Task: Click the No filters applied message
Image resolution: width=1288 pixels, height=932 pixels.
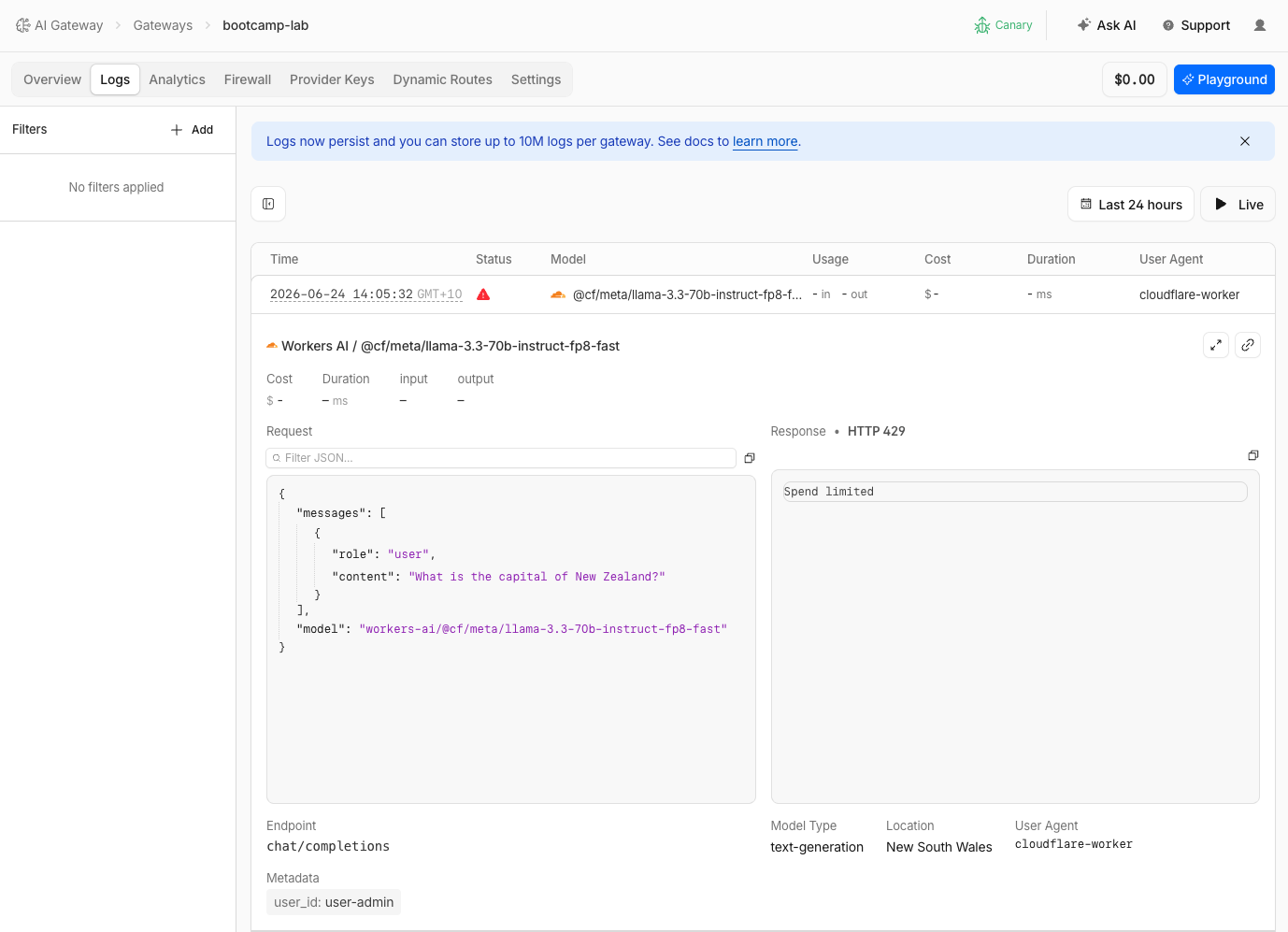Action: 116,187
